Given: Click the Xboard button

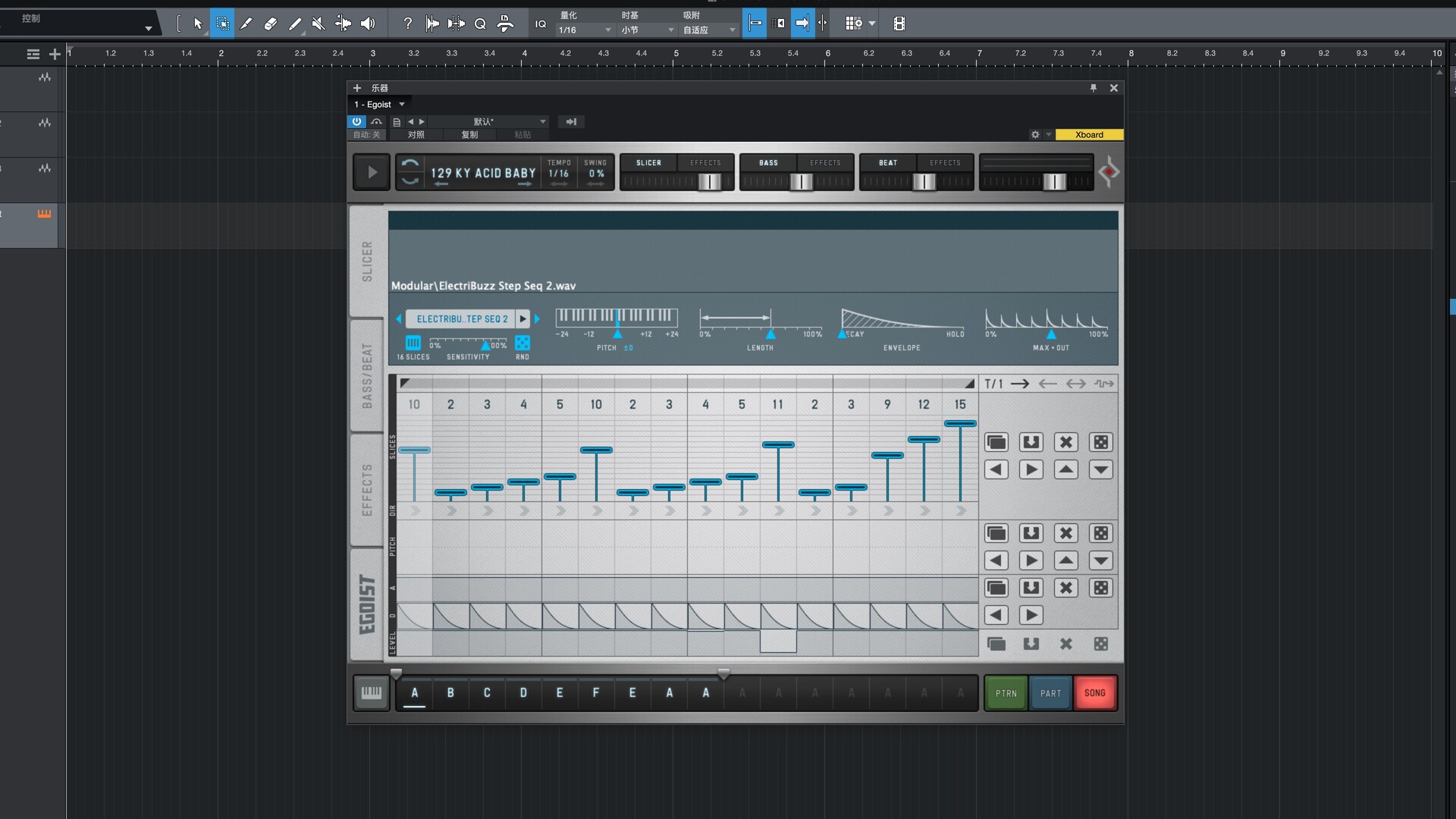Looking at the screenshot, I should click(x=1089, y=134).
